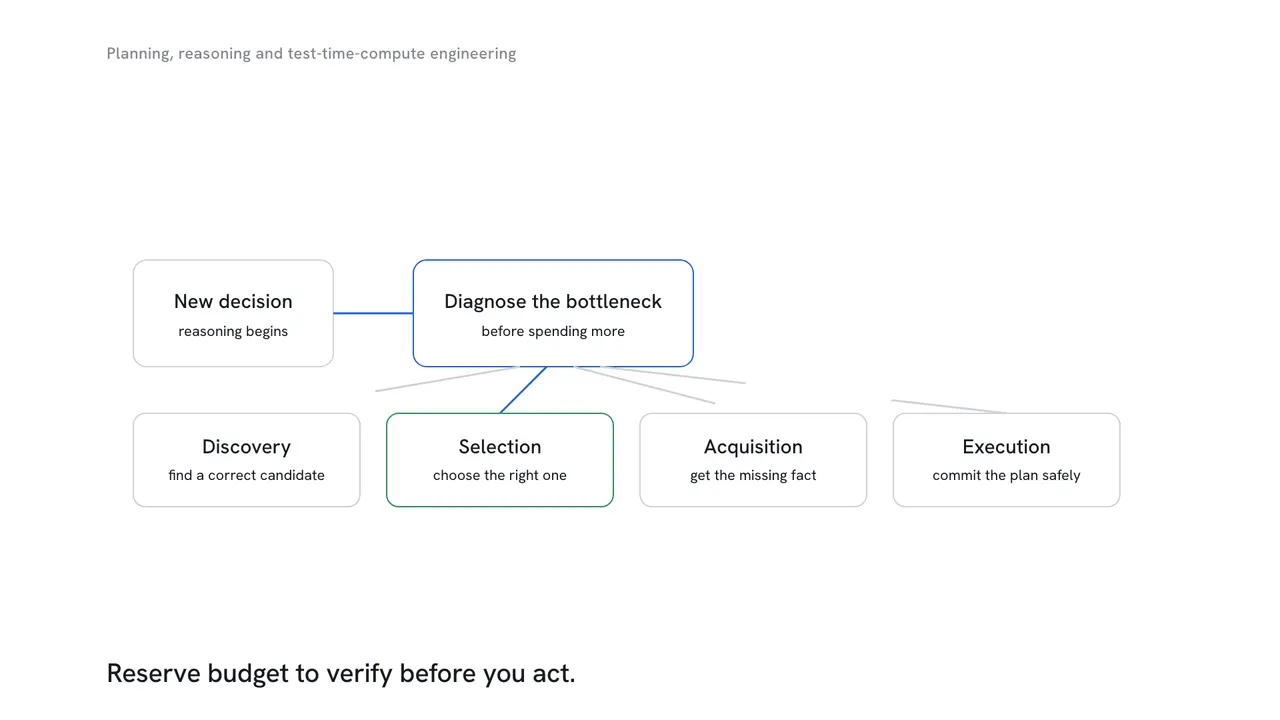
Task: Click the blue line leading to Selection
Action: 523,390
